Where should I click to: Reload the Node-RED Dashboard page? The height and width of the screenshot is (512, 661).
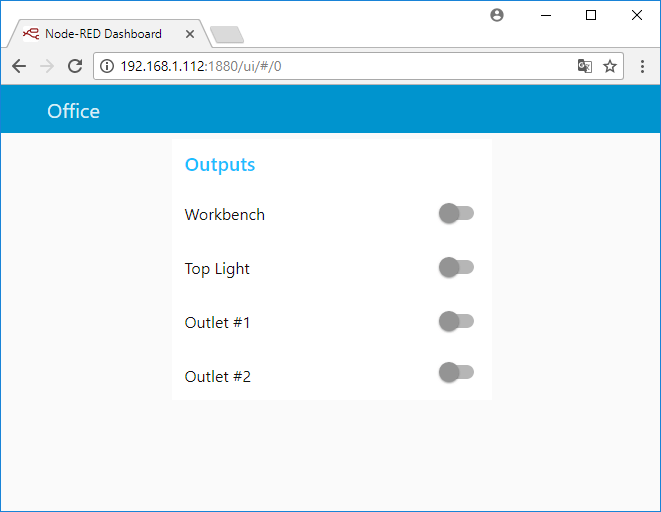pos(74,66)
